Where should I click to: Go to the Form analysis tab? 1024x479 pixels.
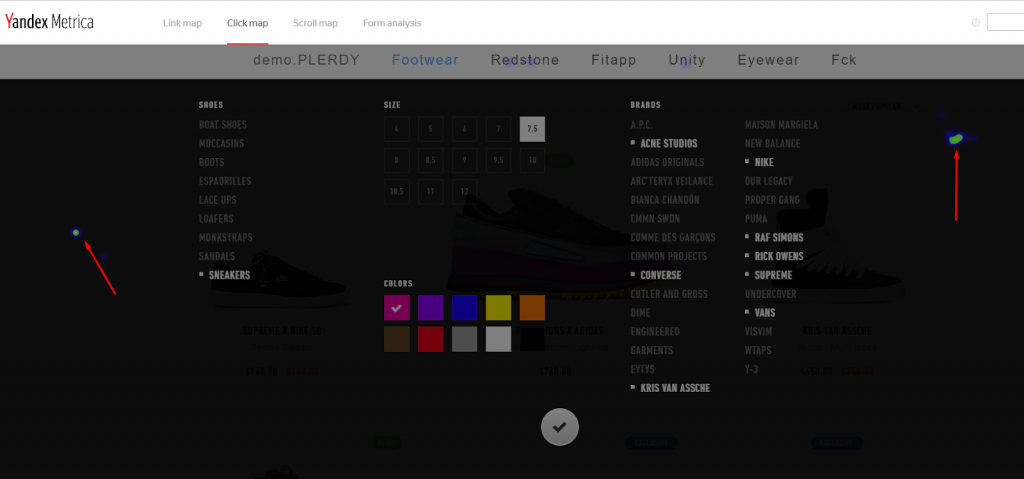pos(392,23)
